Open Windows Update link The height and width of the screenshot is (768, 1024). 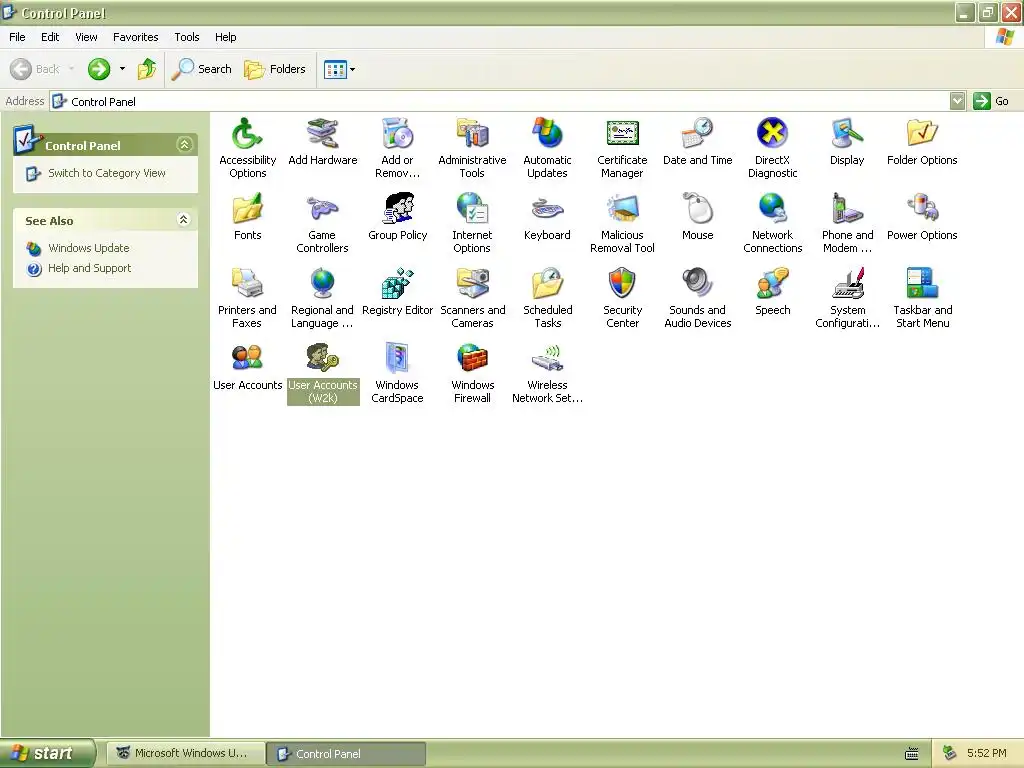[x=89, y=248]
